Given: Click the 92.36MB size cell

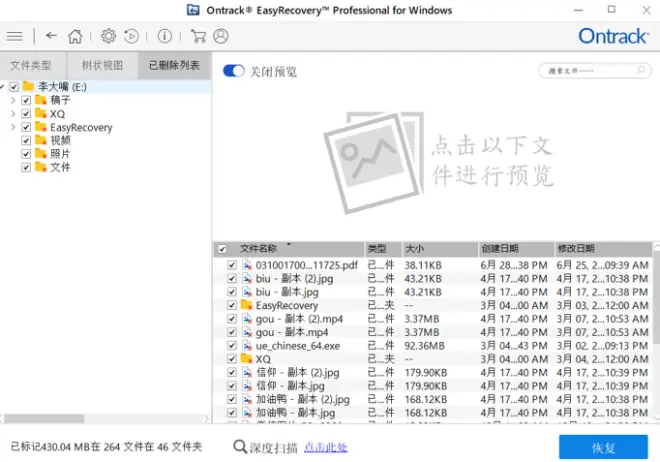Looking at the screenshot, I should (424, 346).
